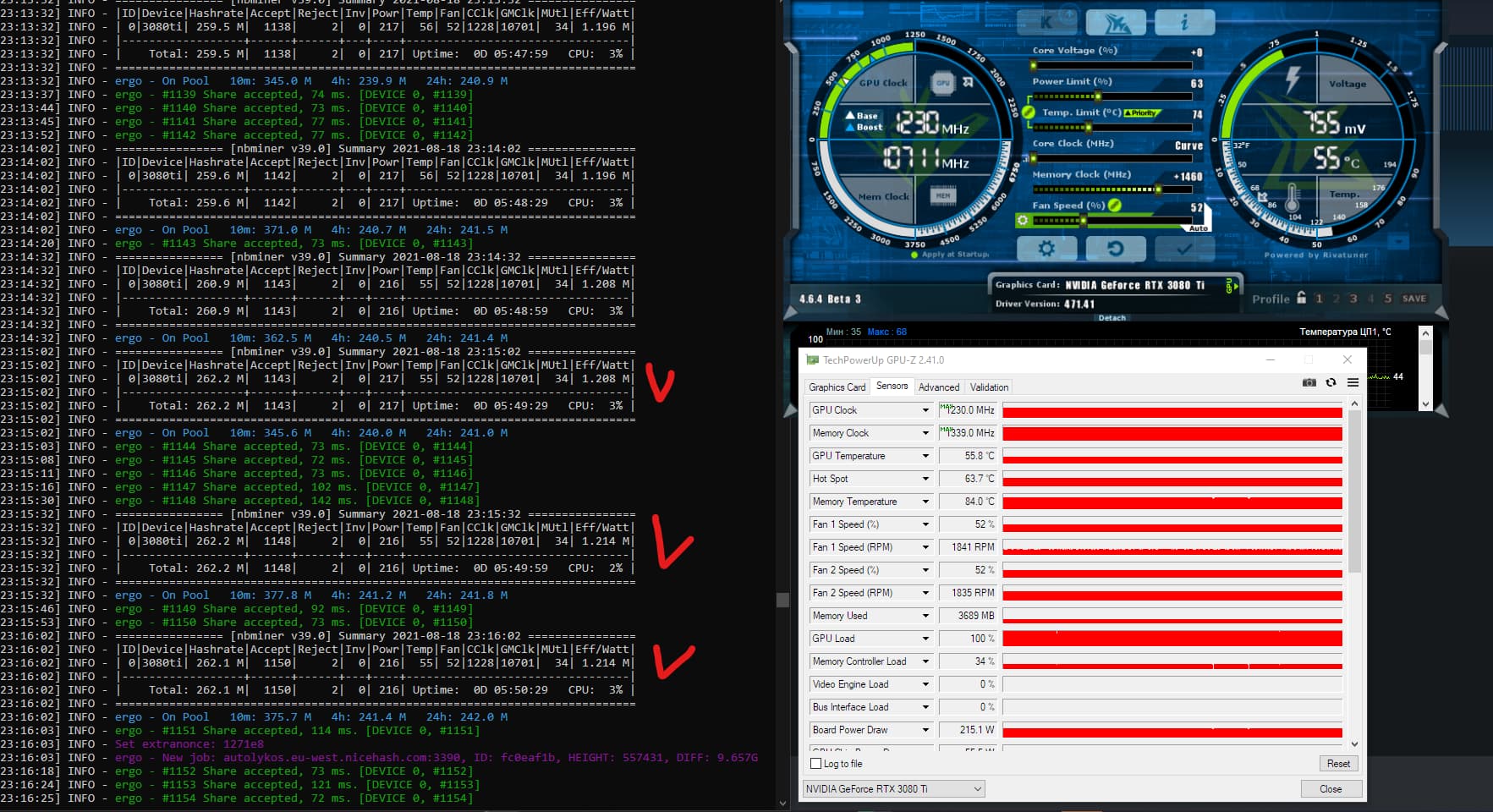Detach the Afterburner monitoring panel
This screenshot has width=1493, height=812.
click(1112, 318)
